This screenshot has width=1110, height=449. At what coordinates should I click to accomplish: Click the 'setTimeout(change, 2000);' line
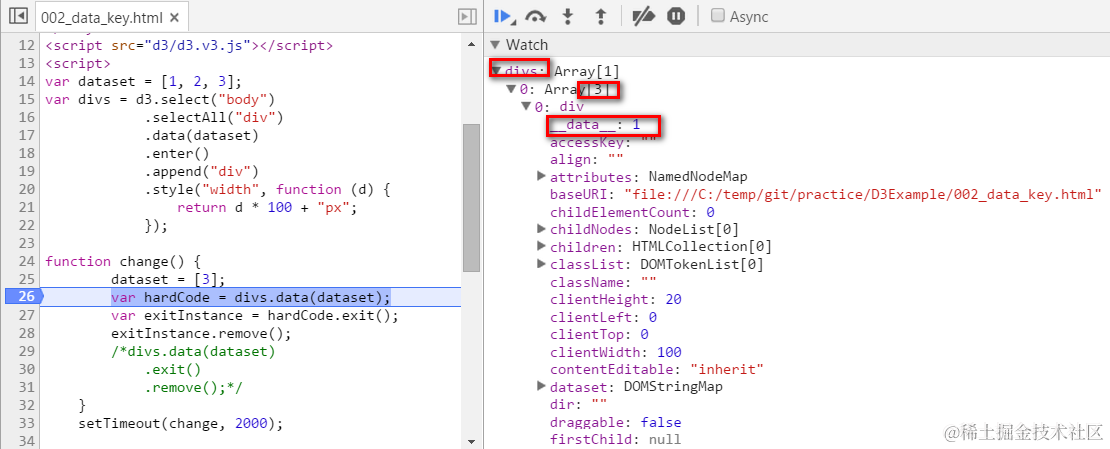181,424
